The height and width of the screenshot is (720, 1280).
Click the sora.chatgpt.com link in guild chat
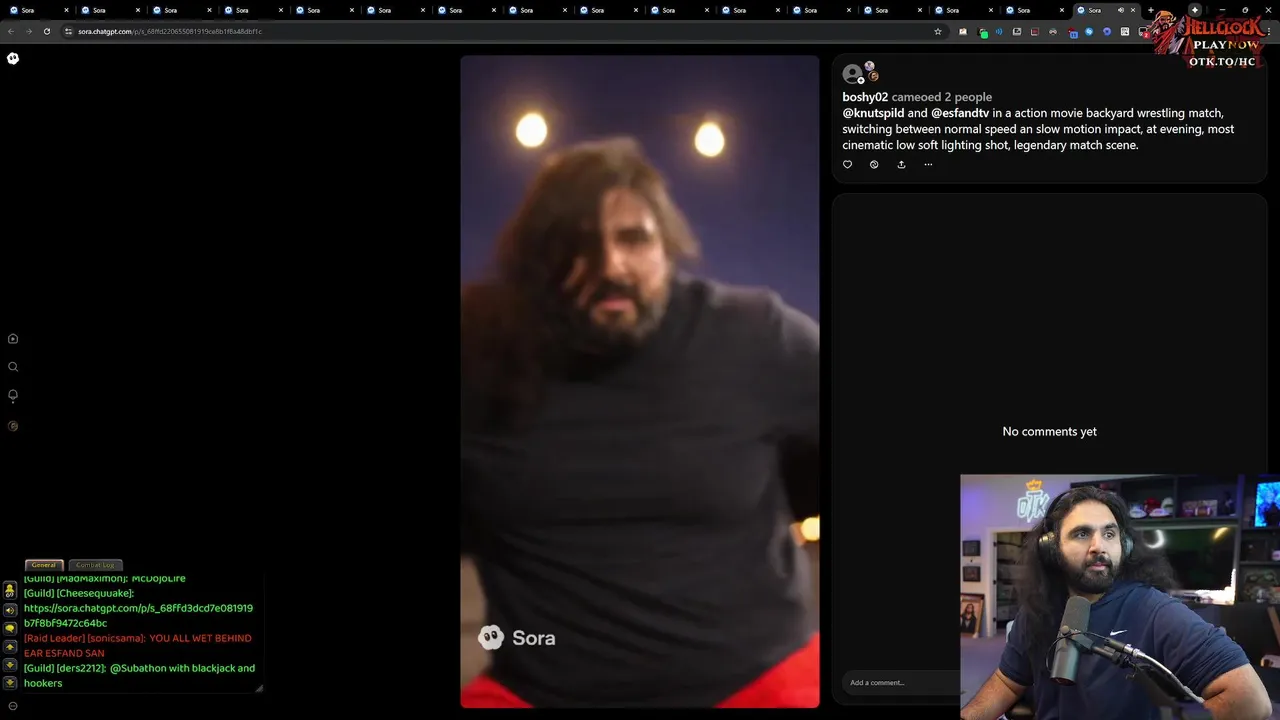(138, 616)
